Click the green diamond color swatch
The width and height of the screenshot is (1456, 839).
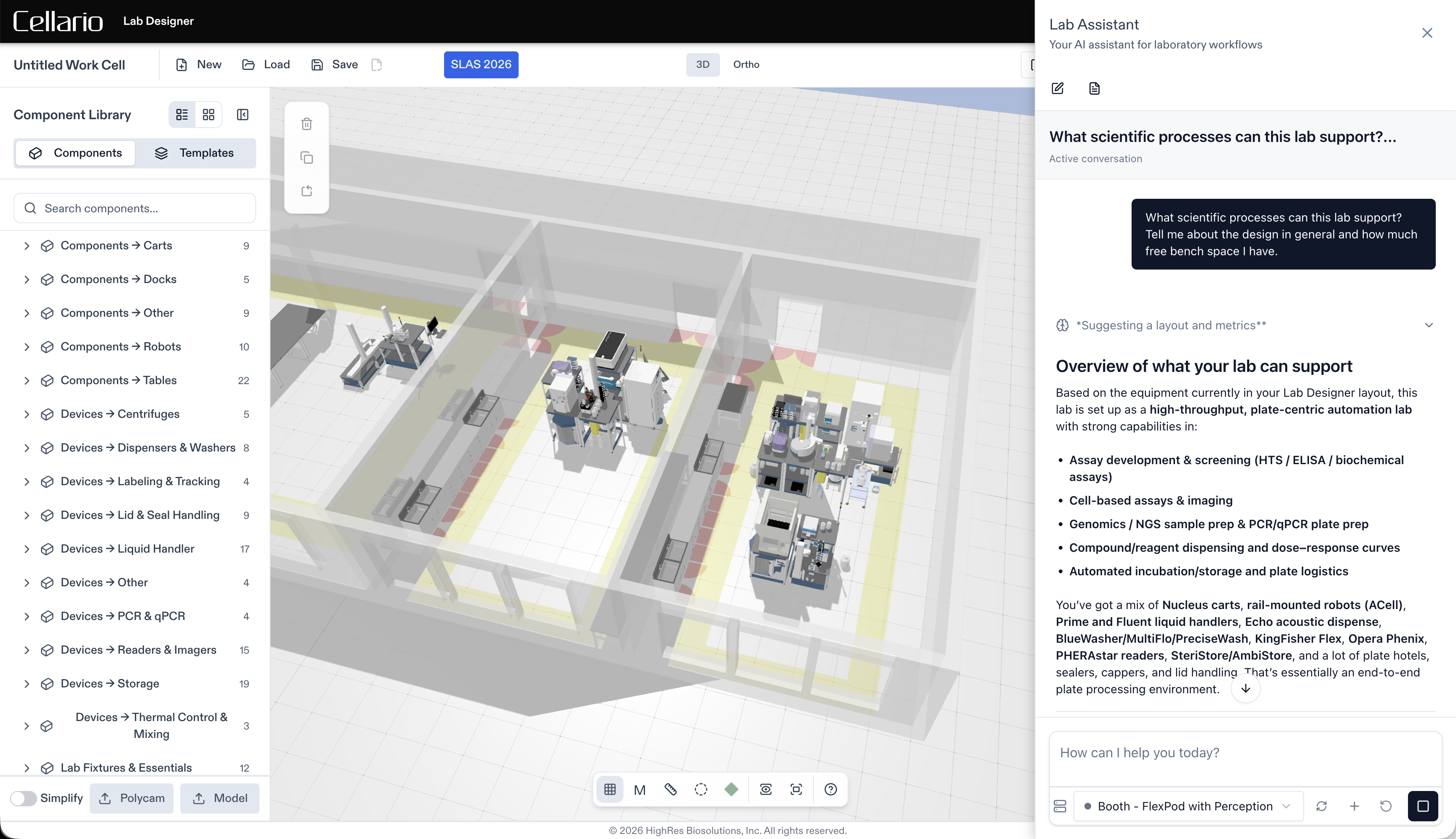[x=731, y=789]
